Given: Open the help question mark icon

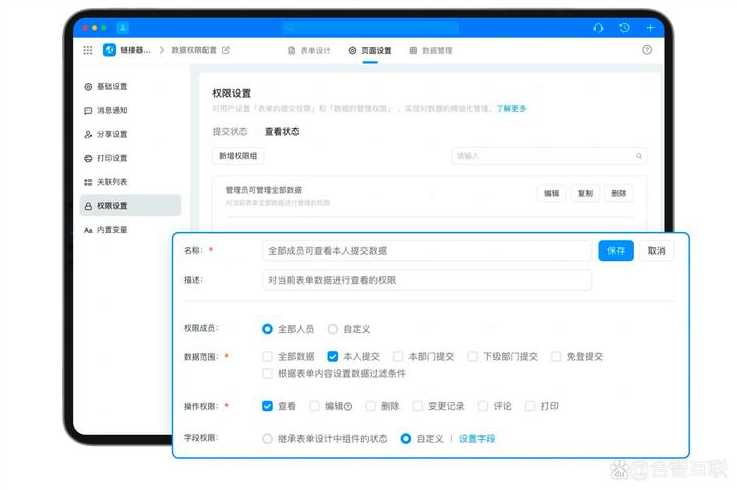Looking at the screenshot, I should tap(647, 50).
